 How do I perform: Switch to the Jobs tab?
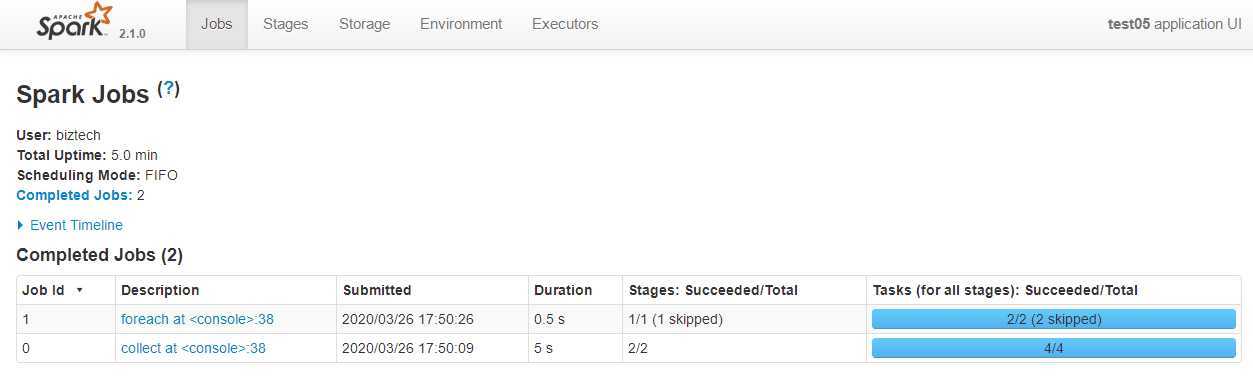pos(217,24)
